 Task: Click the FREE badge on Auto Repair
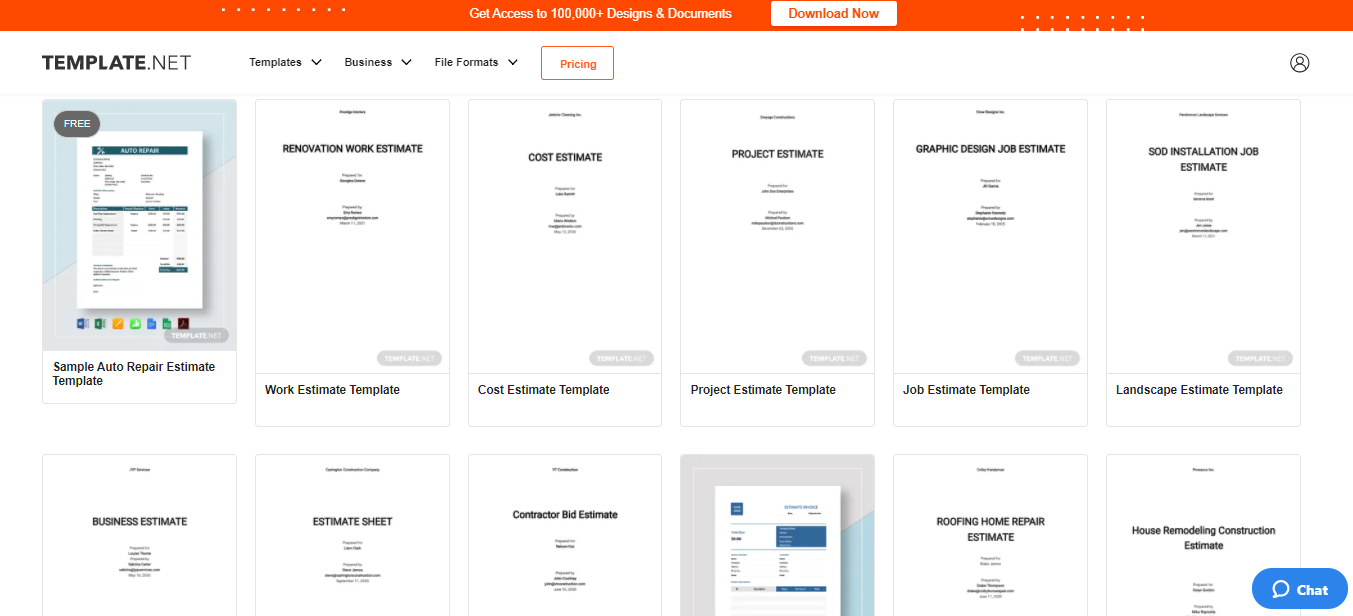coord(77,124)
